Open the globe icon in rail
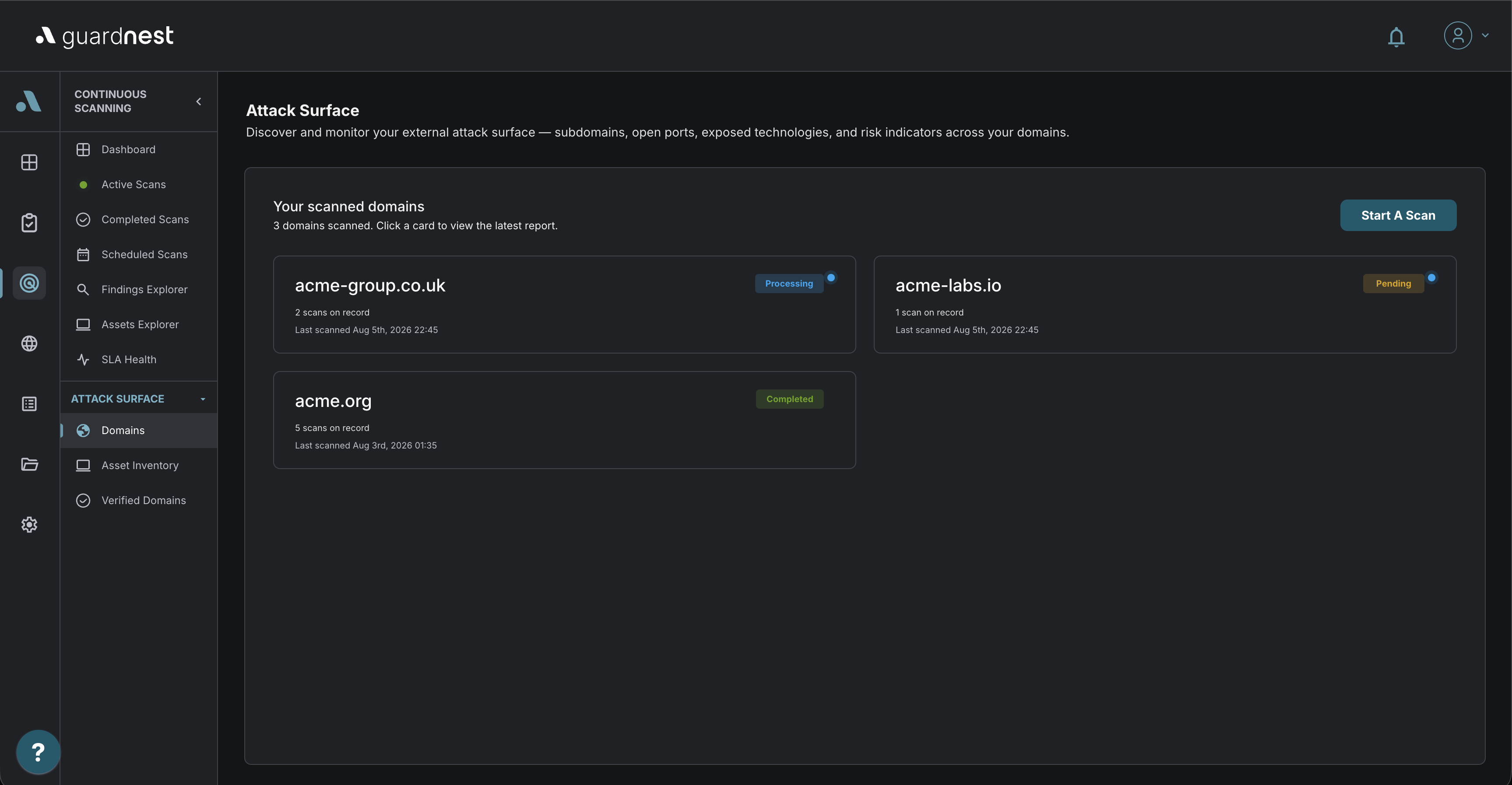This screenshot has height=785, width=1512. [x=29, y=343]
